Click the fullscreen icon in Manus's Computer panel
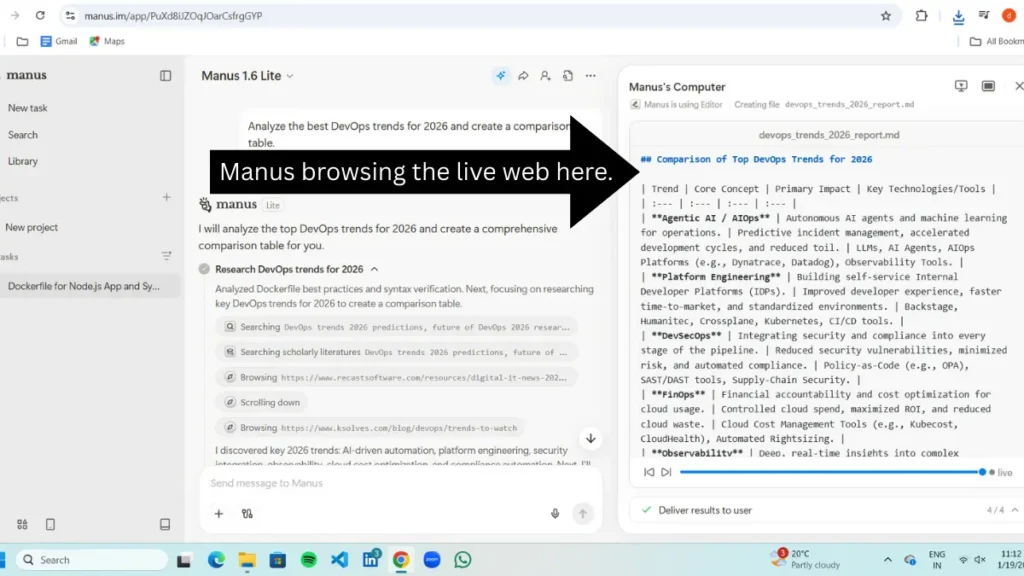This screenshot has width=1024, height=576. 987,86
